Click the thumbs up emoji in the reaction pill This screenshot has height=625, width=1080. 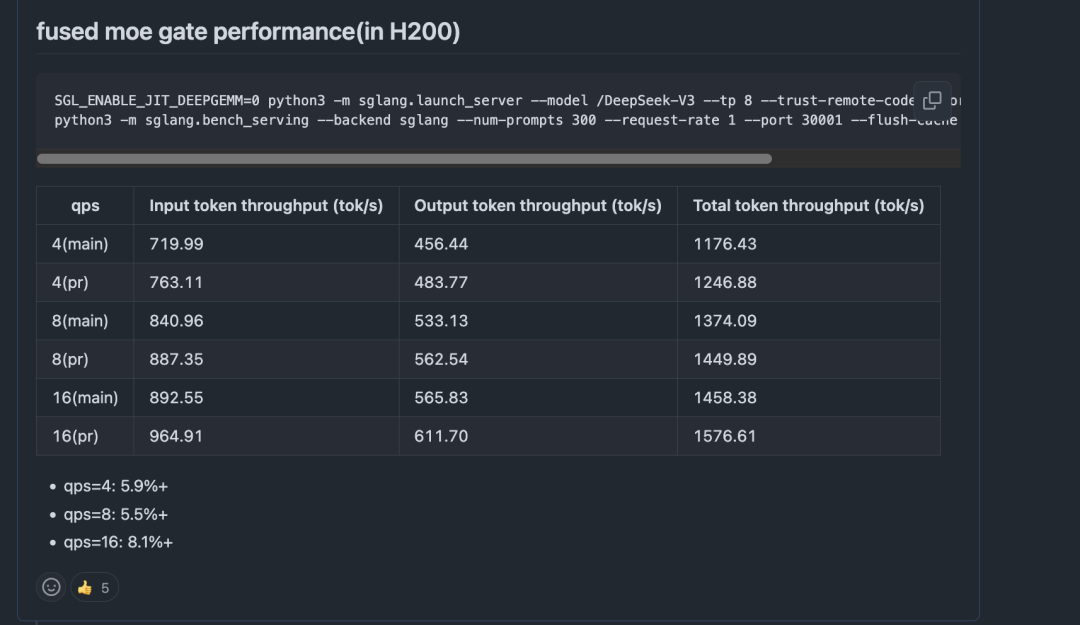point(85,587)
